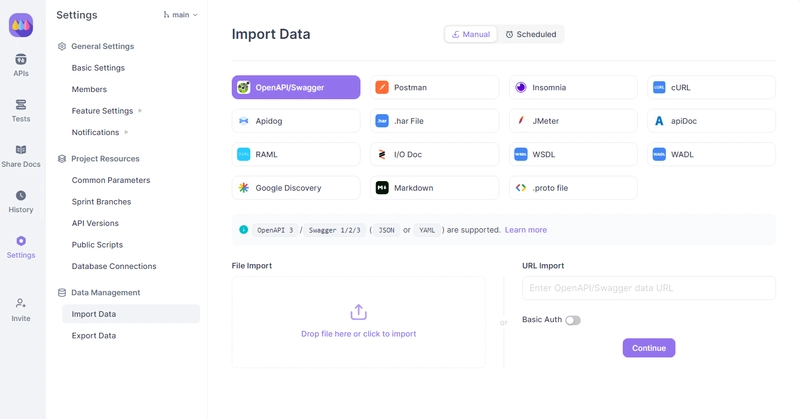Open Export Data in settings menu
Image resolution: width=800 pixels, height=419 pixels.
(94, 336)
